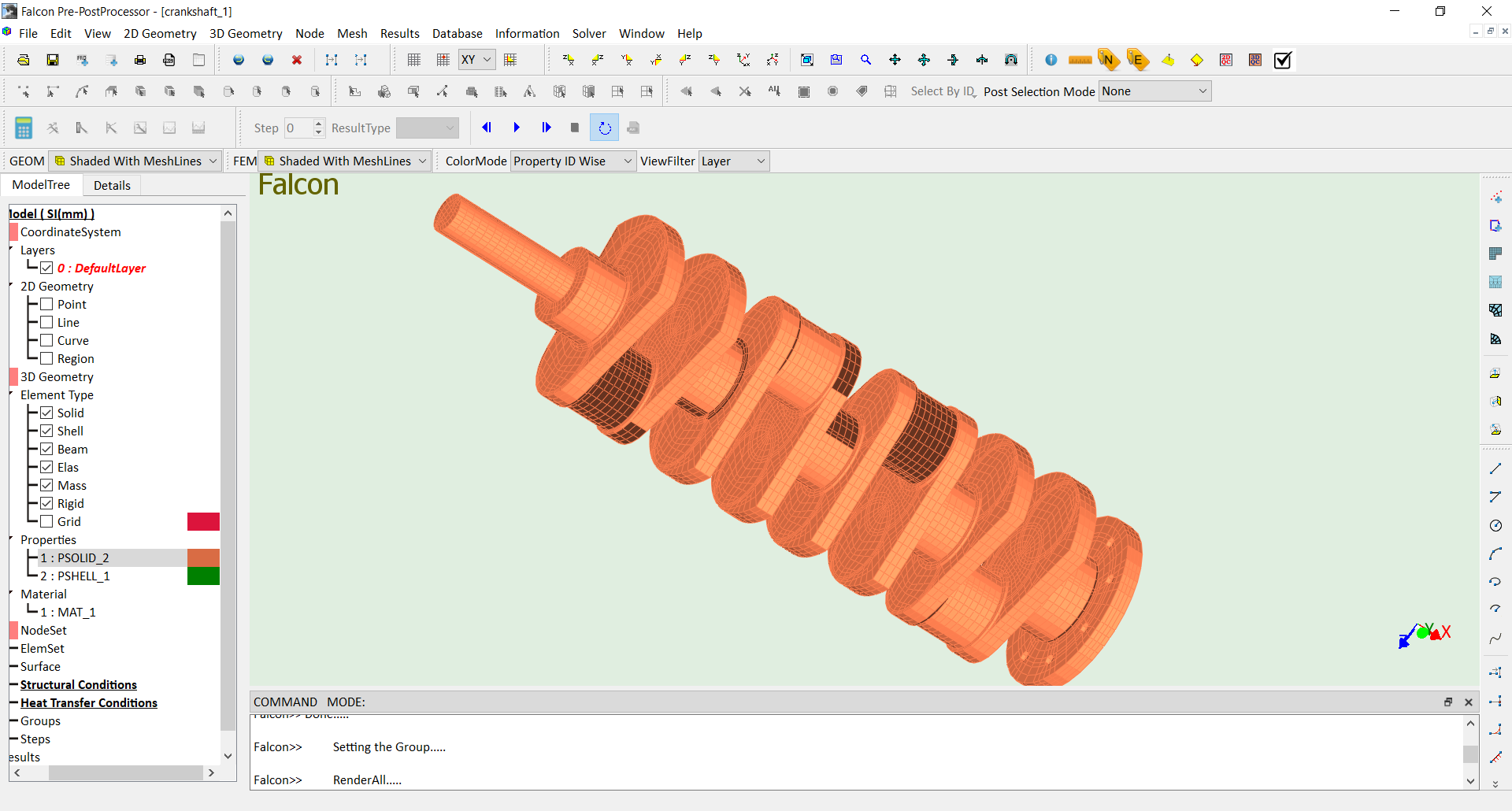Click the 2D QC quality check icon
This screenshot has height=811, width=1512.
coord(1226,60)
